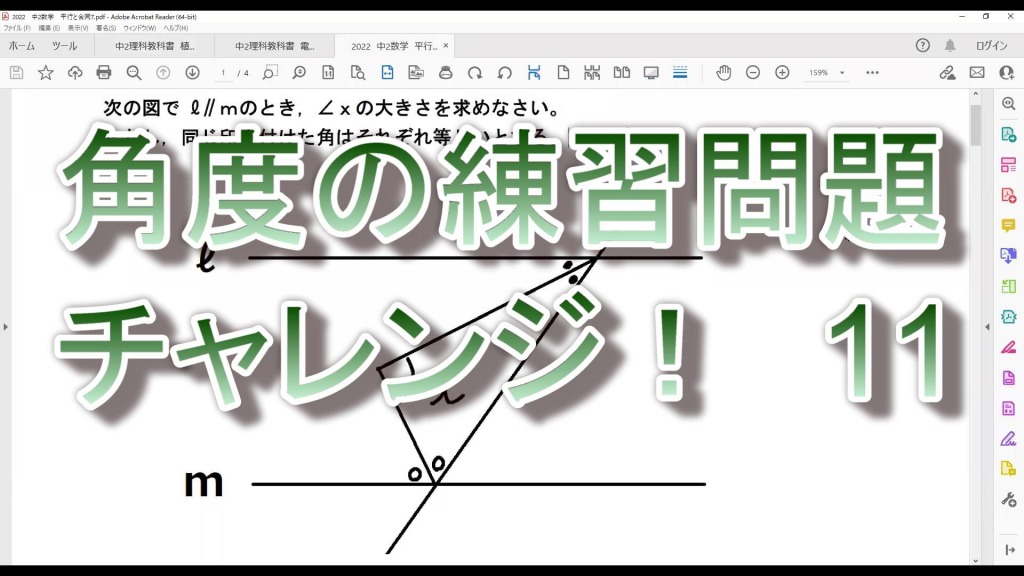Open the 159% zoom level dropdown
The image size is (1024, 576).
[827, 73]
